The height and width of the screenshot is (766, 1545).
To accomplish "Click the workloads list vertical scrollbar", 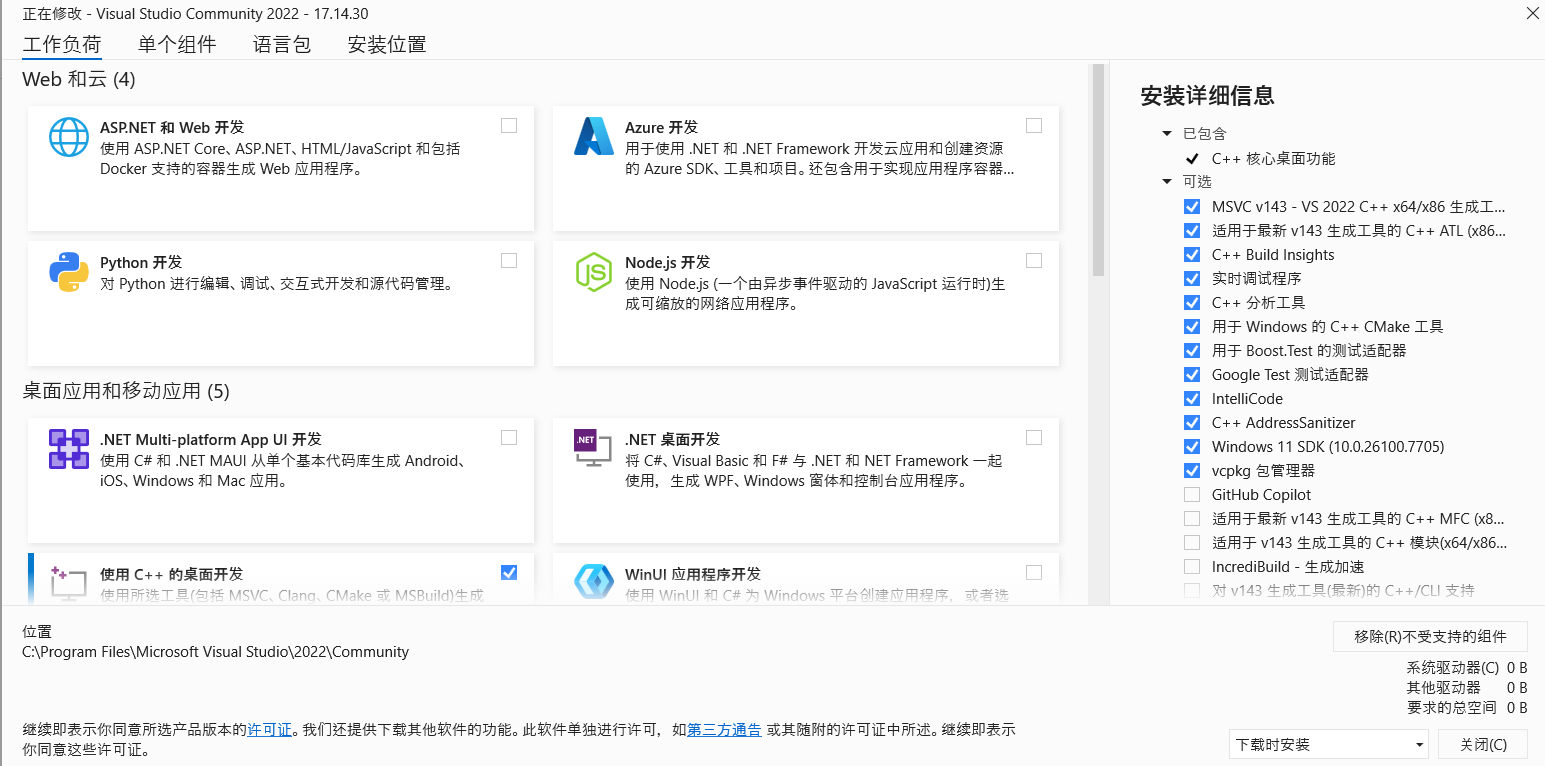I will [1098, 170].
